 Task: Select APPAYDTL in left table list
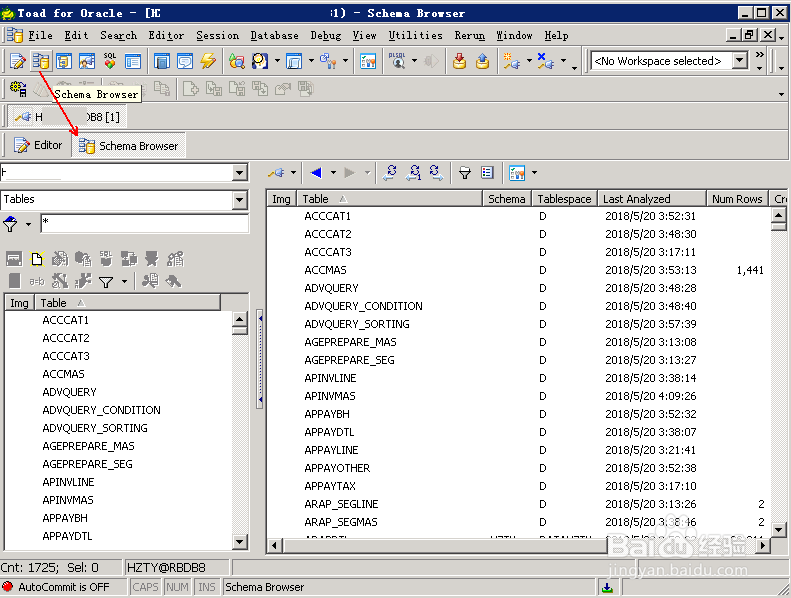pos(67,536)
